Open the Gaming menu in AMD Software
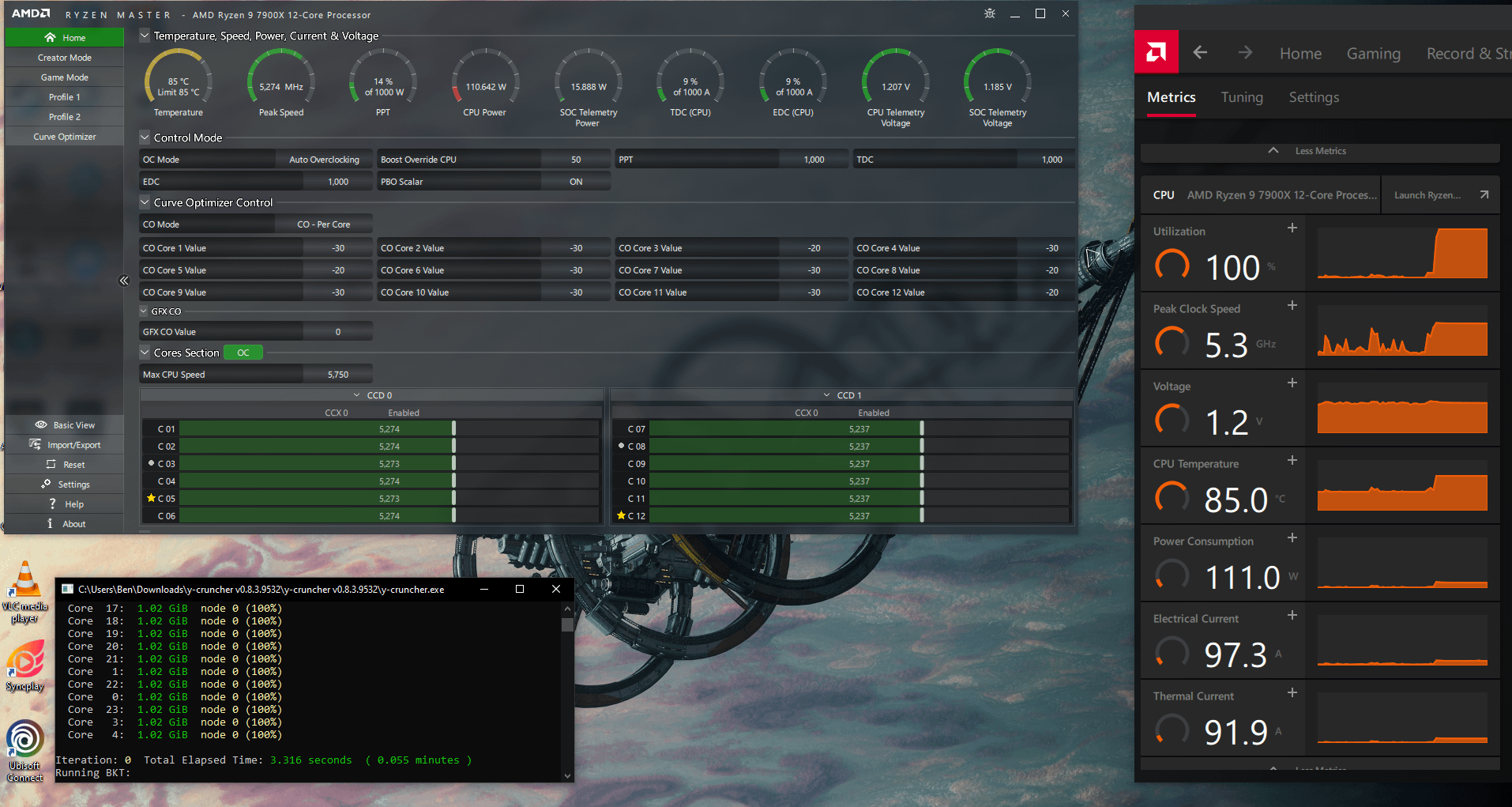 click(1374, 53)
